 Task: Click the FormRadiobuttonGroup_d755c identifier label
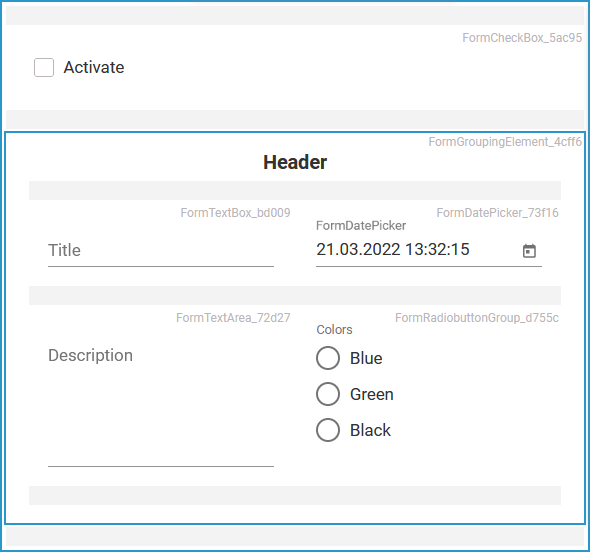pyautogui.click(x=477, y=318)
